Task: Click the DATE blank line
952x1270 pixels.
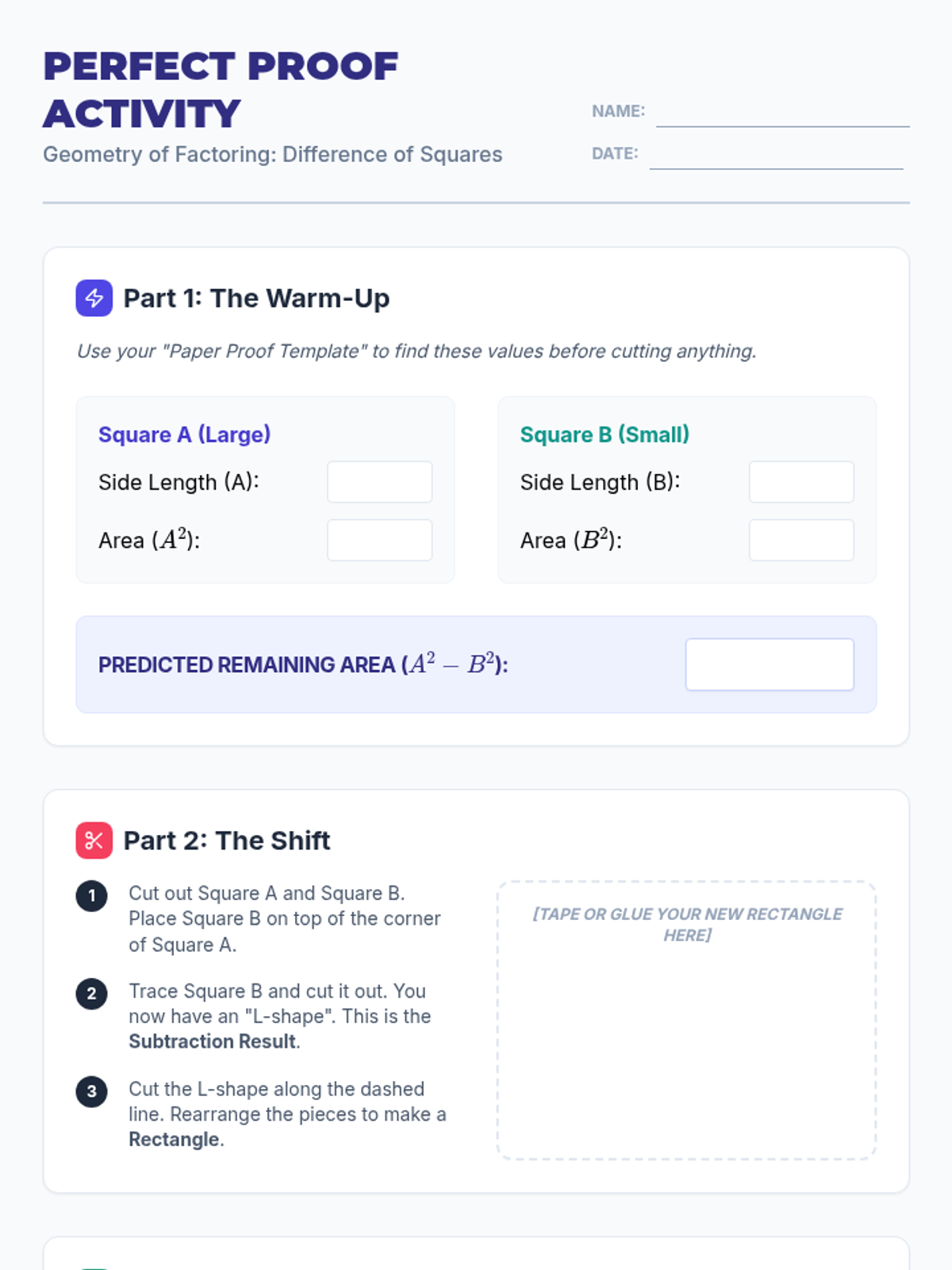Action: pos(776,158)
